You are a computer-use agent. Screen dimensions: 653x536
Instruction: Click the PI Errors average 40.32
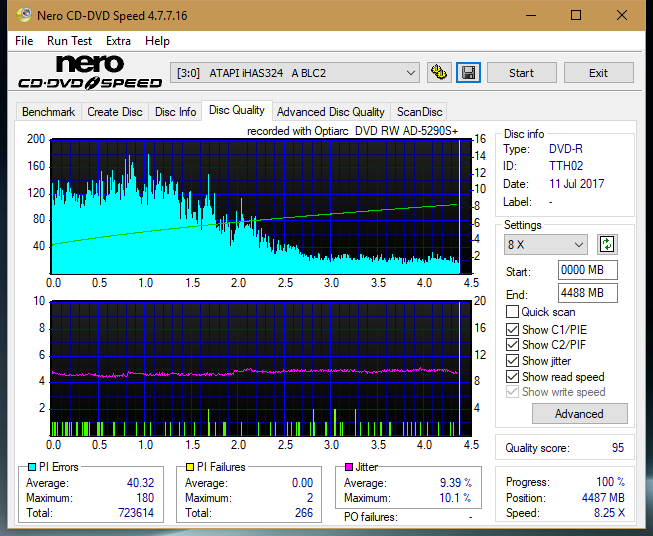tap(140, 483)
